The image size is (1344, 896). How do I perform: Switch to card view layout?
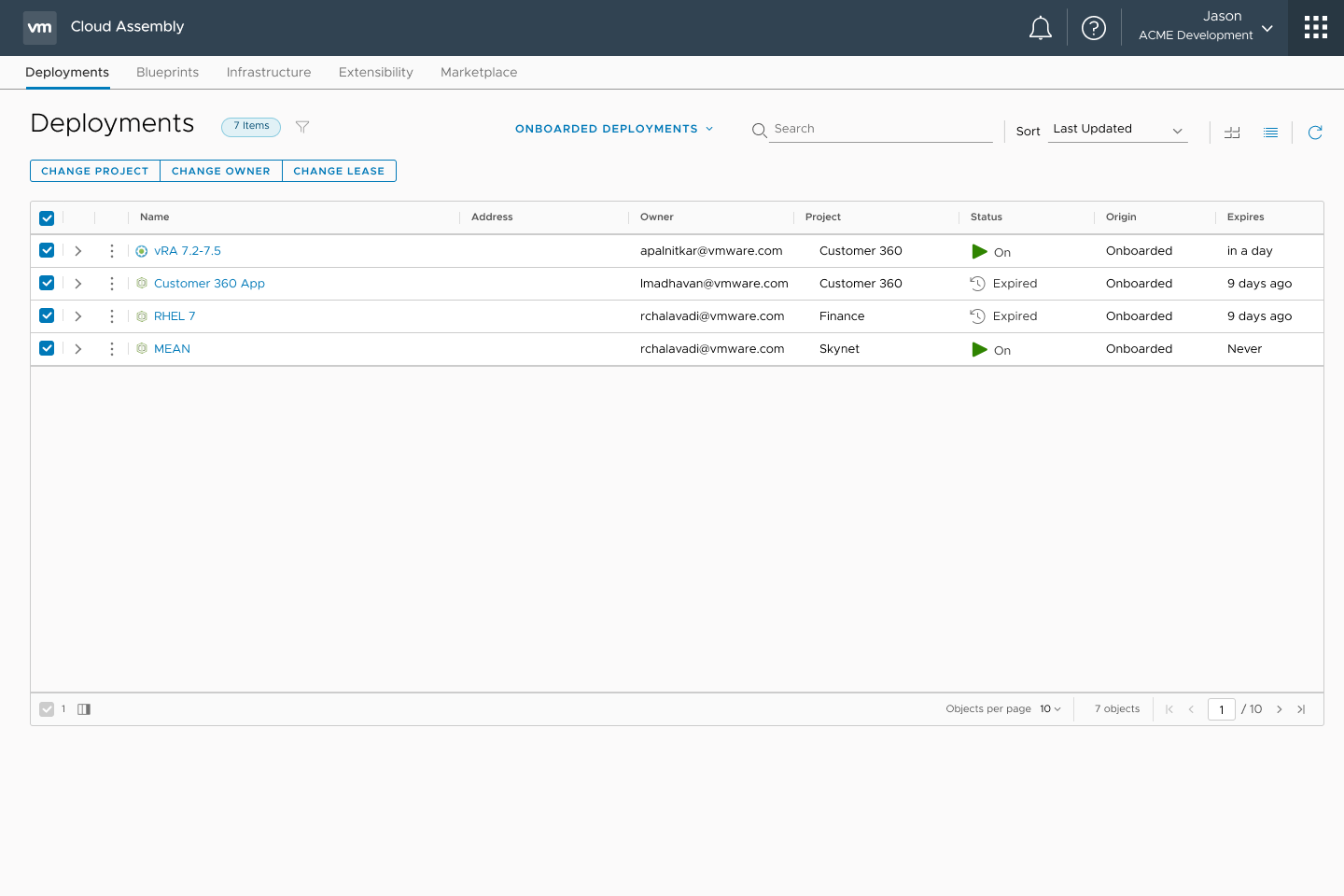tap(1232, 133)
